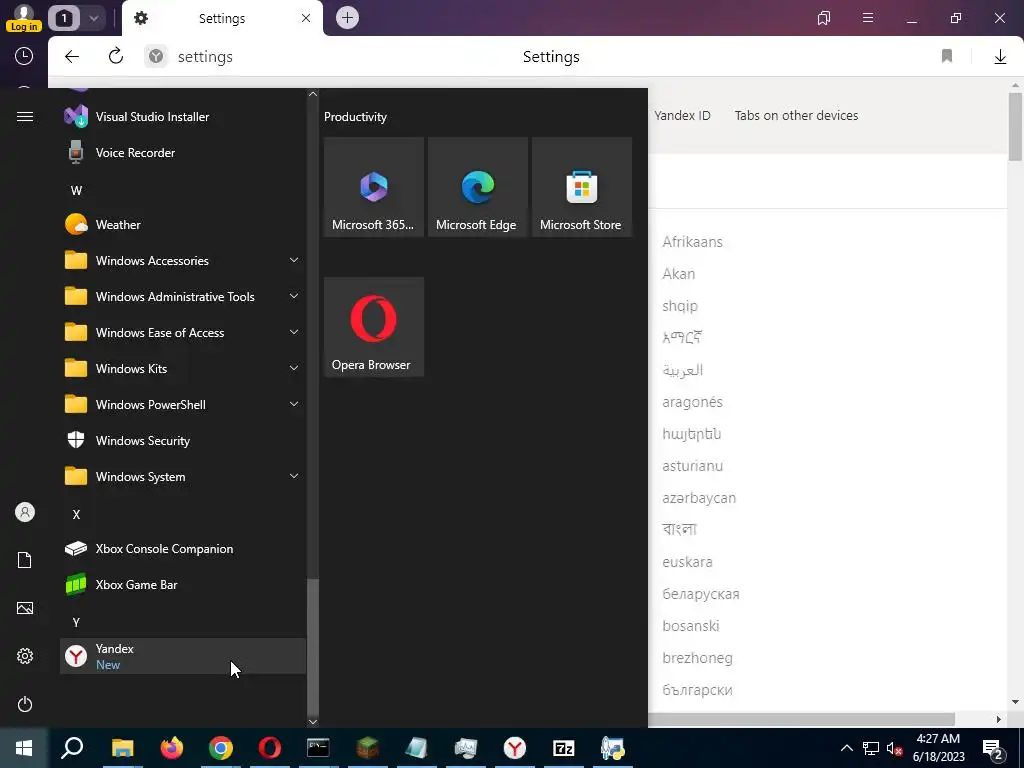Open Yandex browser main menu
Image resolution: width=1024 pixels, height=768 pixels.
[x=868, y=18]
